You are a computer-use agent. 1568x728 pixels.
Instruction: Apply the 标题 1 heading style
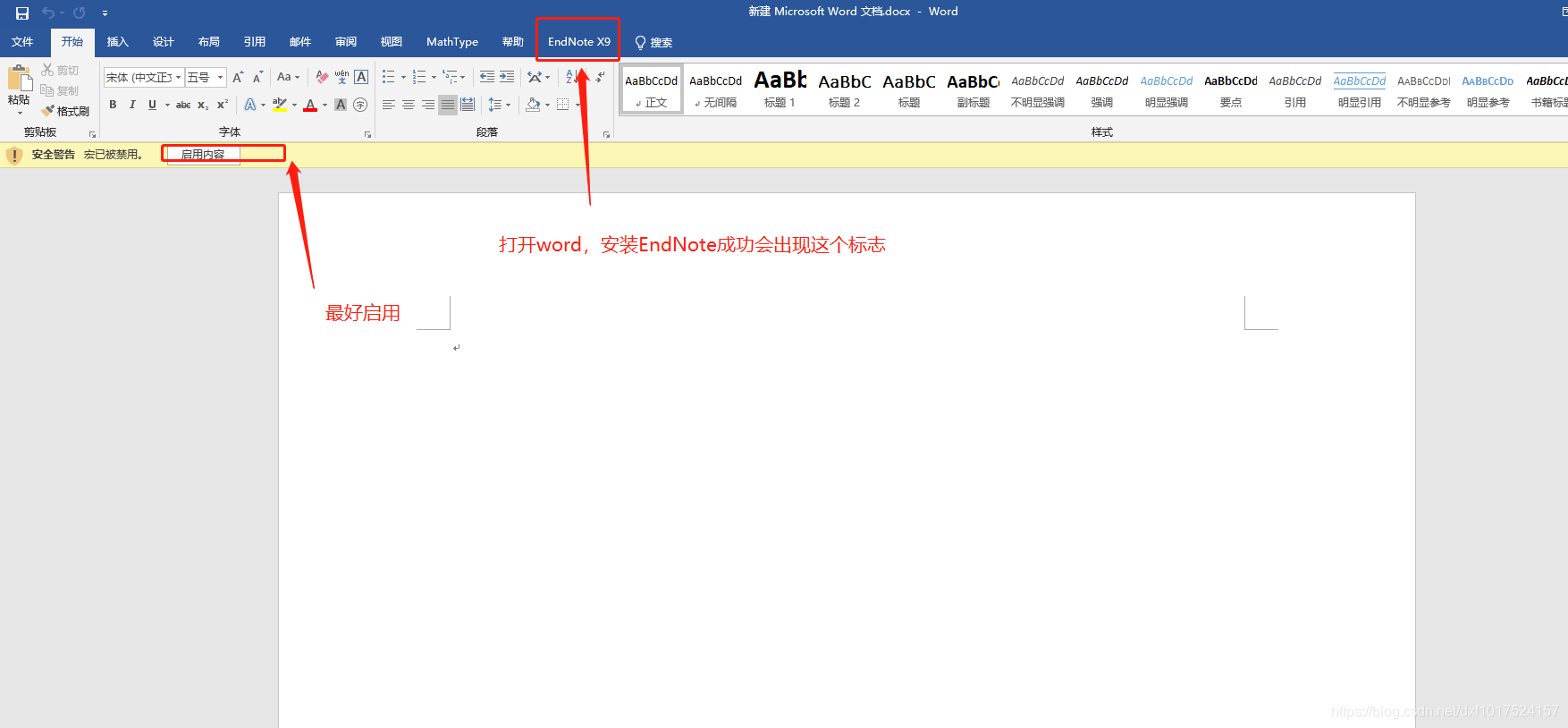click(x=780, y=89)
